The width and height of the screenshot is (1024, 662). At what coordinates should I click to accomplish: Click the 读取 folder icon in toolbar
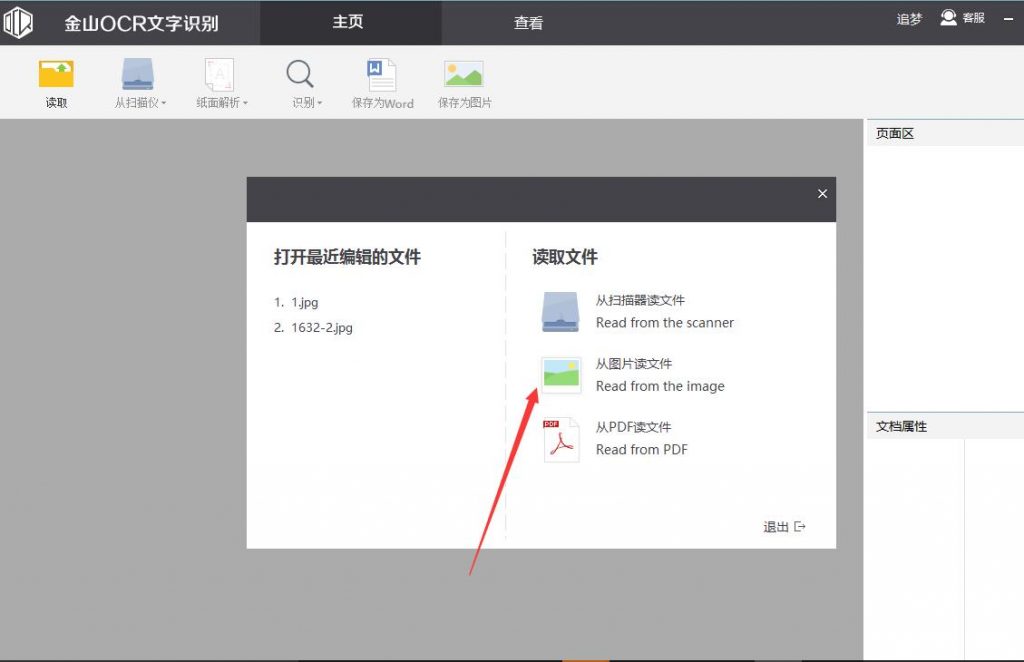pos(56,74)
